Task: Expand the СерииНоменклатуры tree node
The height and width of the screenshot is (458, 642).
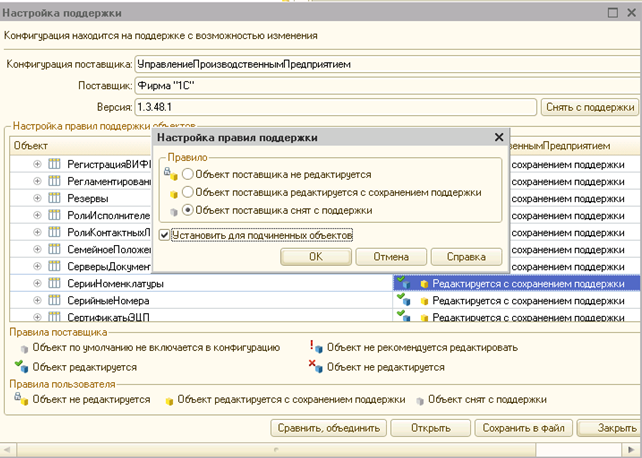Action: pyautogui.click(x=37, y=283)
